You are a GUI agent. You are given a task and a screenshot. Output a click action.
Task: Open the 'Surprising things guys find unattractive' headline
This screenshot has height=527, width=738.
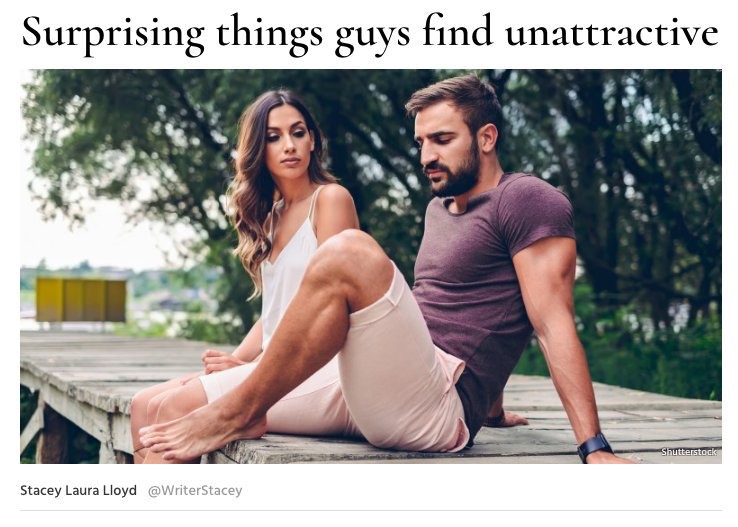coord(370,34)
